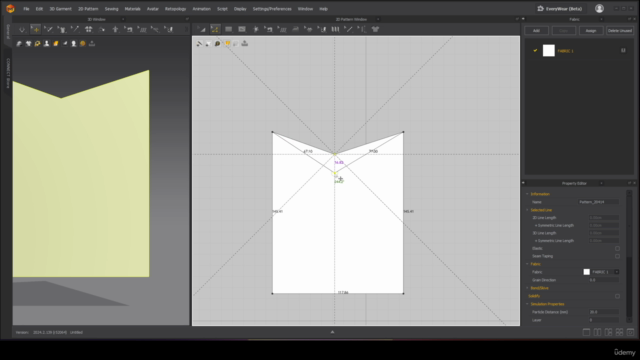Click the show garment shirt icon in 3D view
640x360 pixels.
[28, 44]
